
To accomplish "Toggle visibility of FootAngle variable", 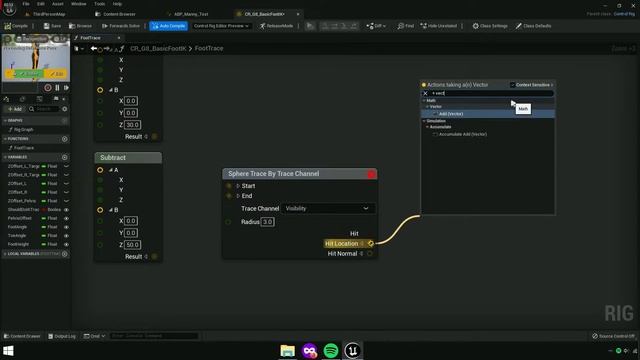I will (66, 227).
